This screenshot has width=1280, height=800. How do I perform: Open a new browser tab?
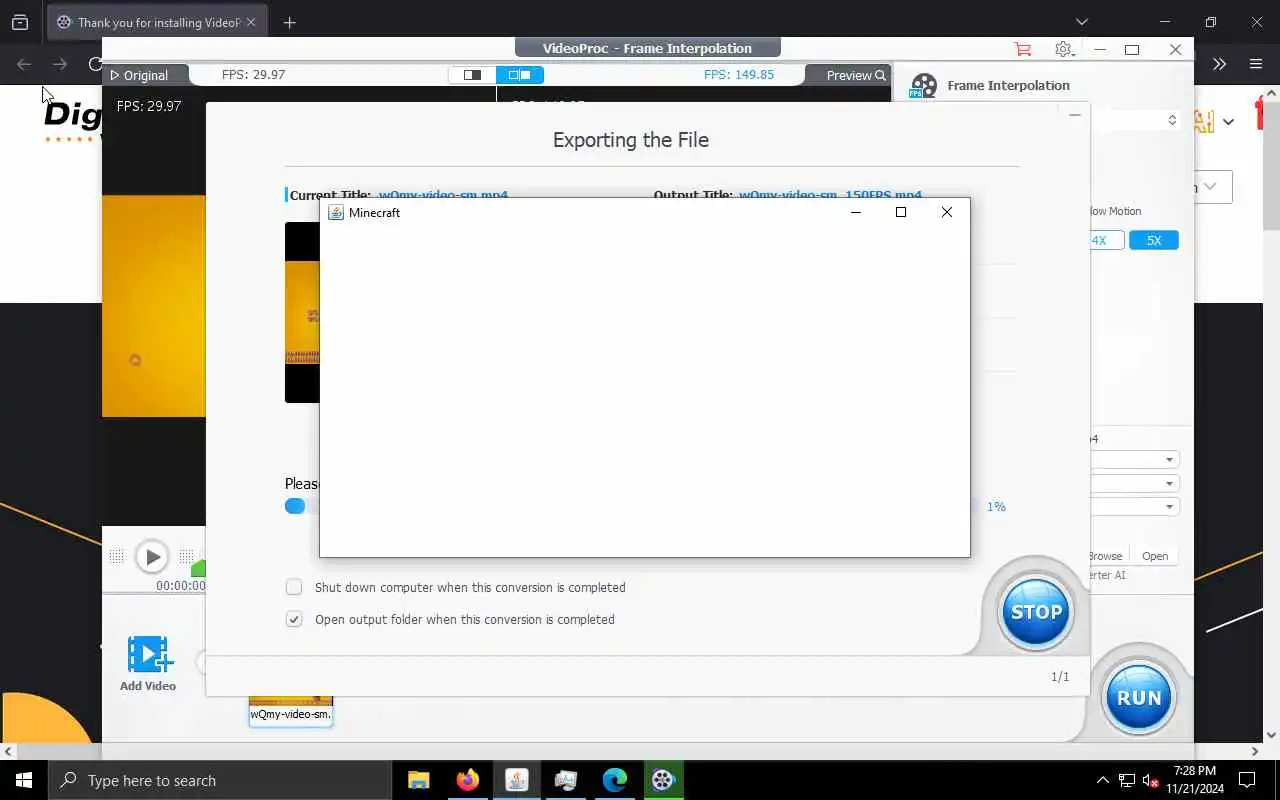click(290, 22)
